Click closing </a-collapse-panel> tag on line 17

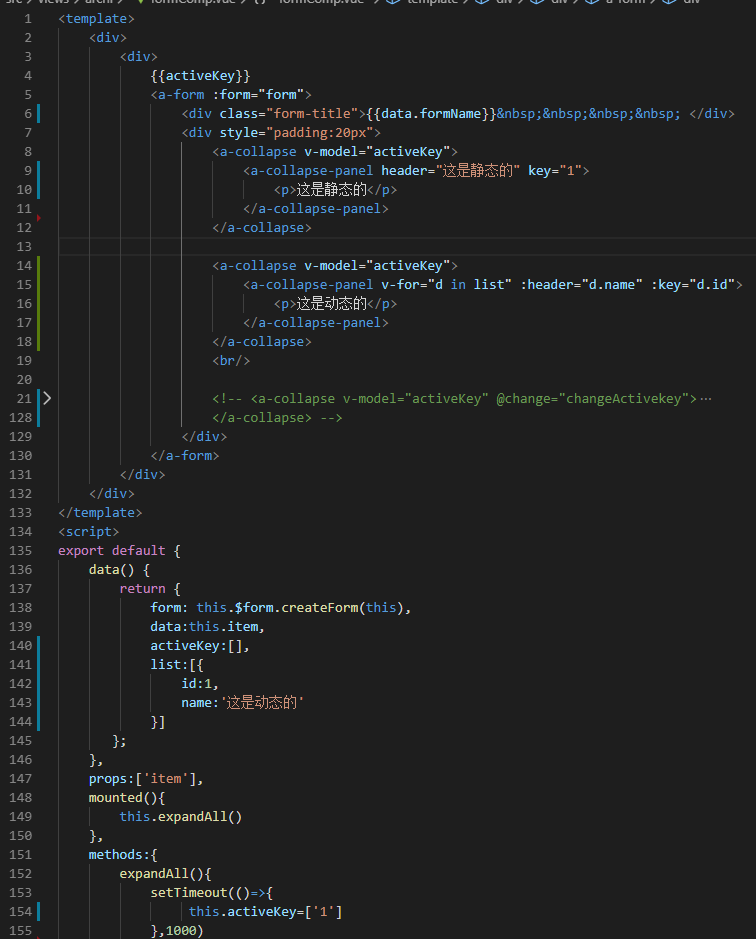(x=316, y=323)
